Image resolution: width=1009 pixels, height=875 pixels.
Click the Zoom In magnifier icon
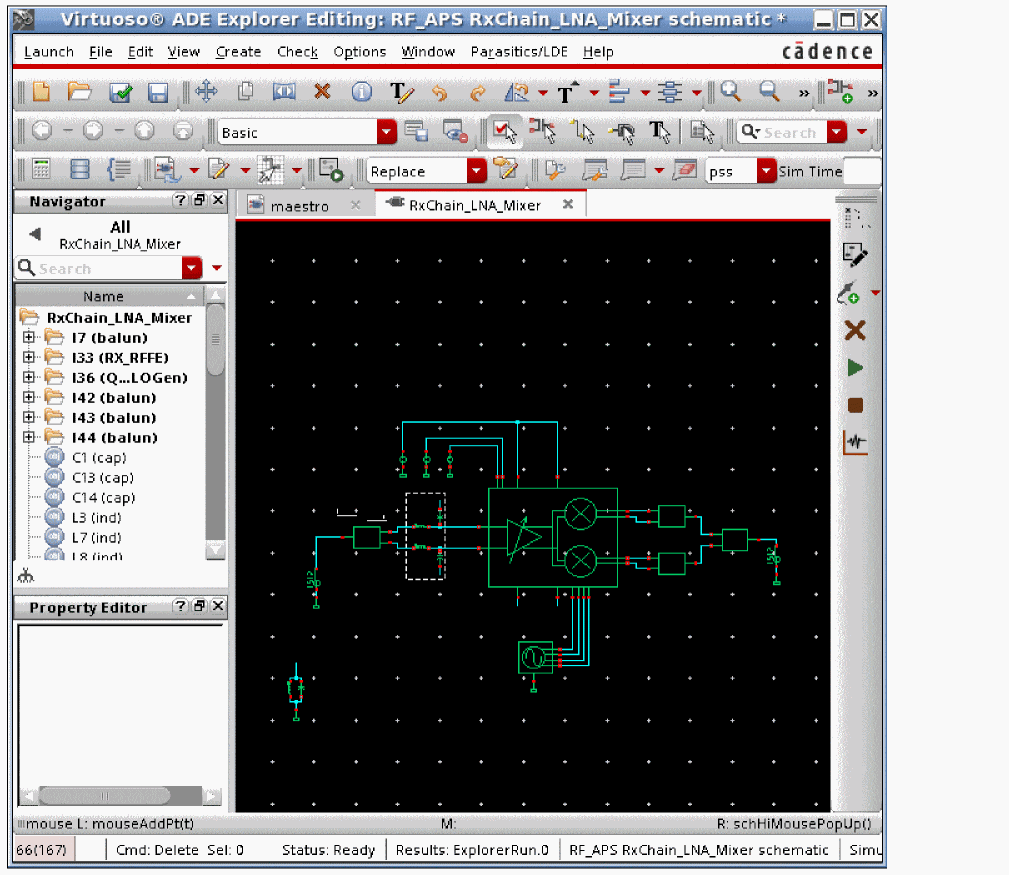(731, 92)
